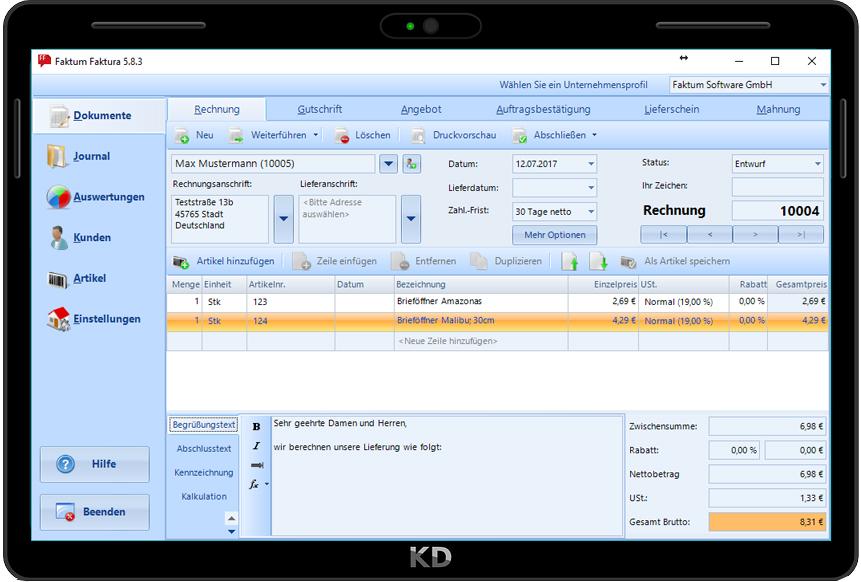Image resolution: width=861 pixels, height=582 pixels.
Task: Click the Duplizieren icon
Action: (x=479, y=262)
